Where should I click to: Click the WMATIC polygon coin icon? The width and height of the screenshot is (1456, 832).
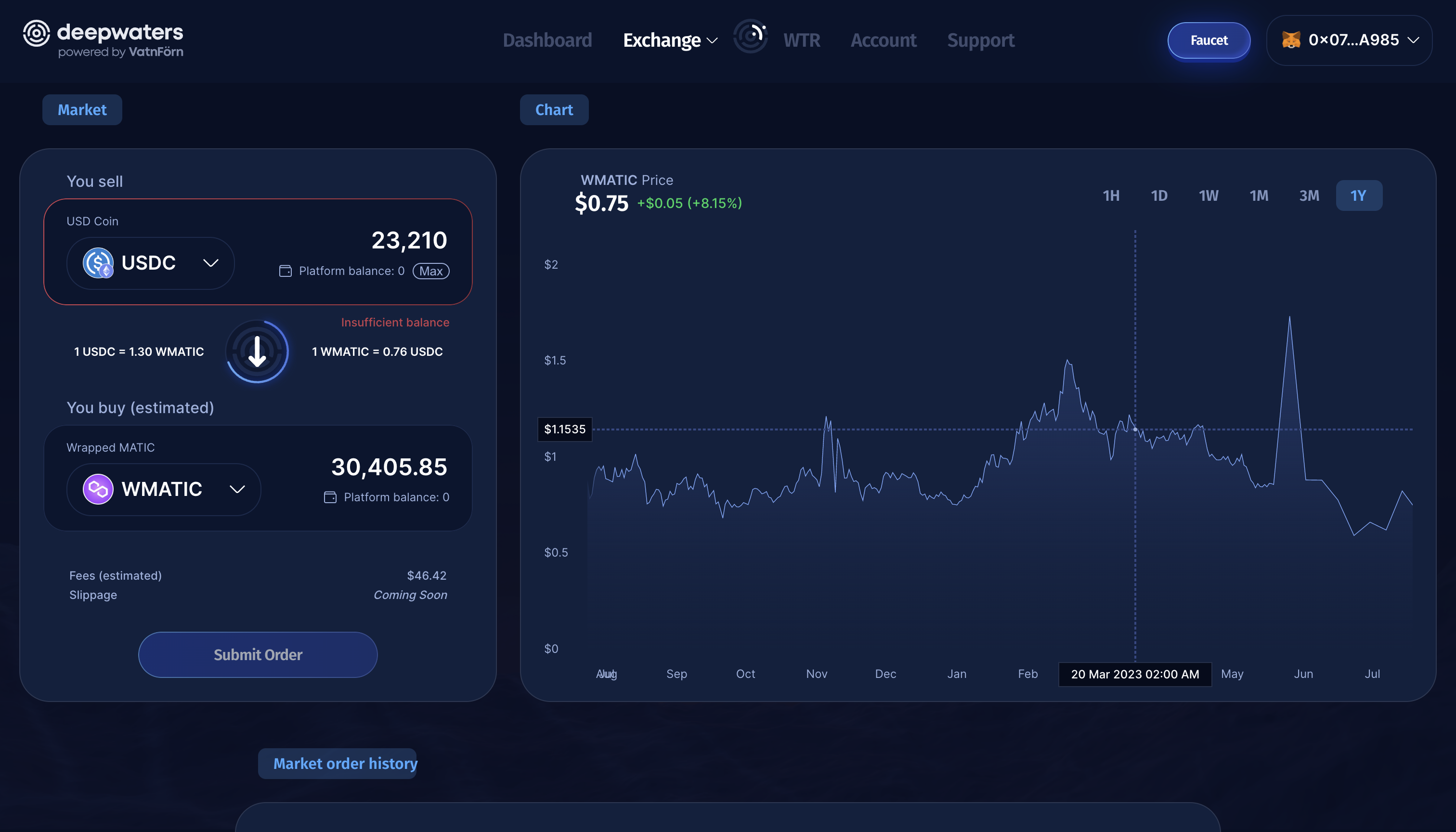coord(98,489)
